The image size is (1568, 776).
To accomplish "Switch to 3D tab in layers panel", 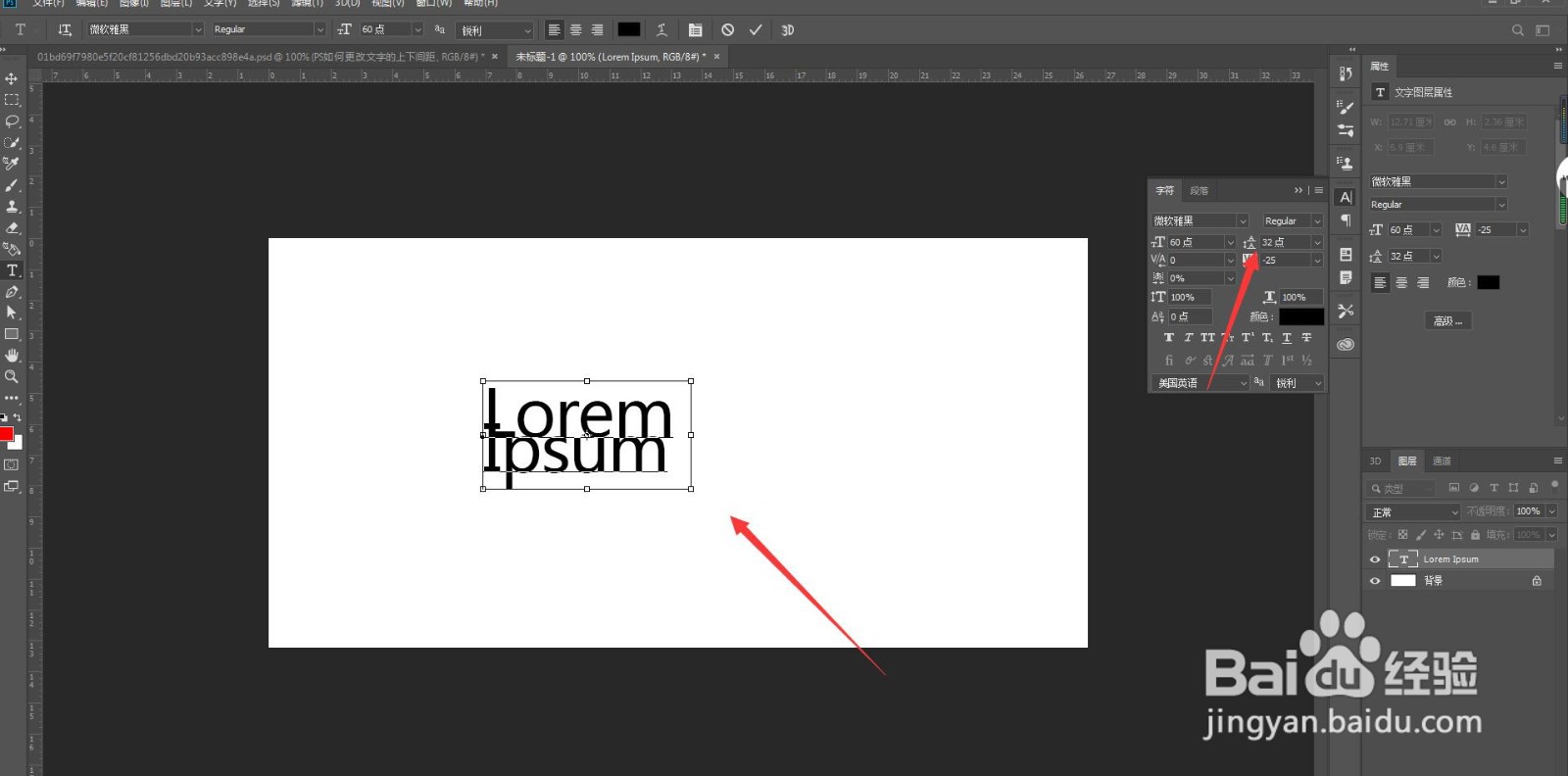I will pos(1375,461).
